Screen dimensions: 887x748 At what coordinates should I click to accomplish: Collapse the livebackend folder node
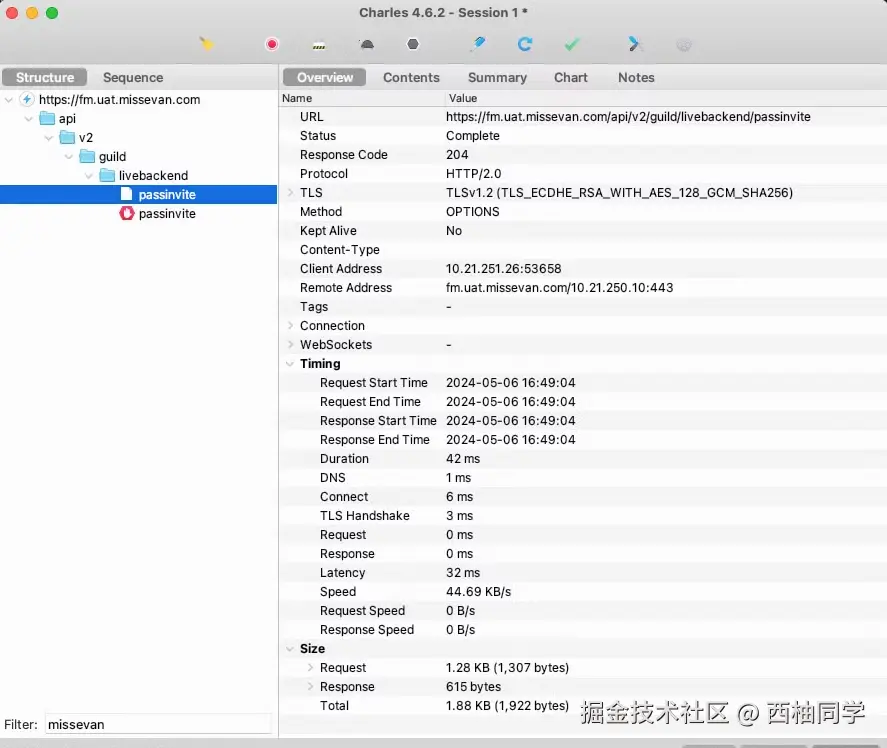(x=89, y=175)
